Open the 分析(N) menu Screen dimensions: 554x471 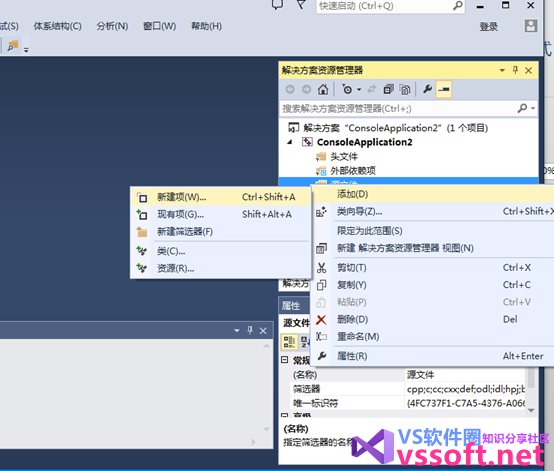point(112,26)
